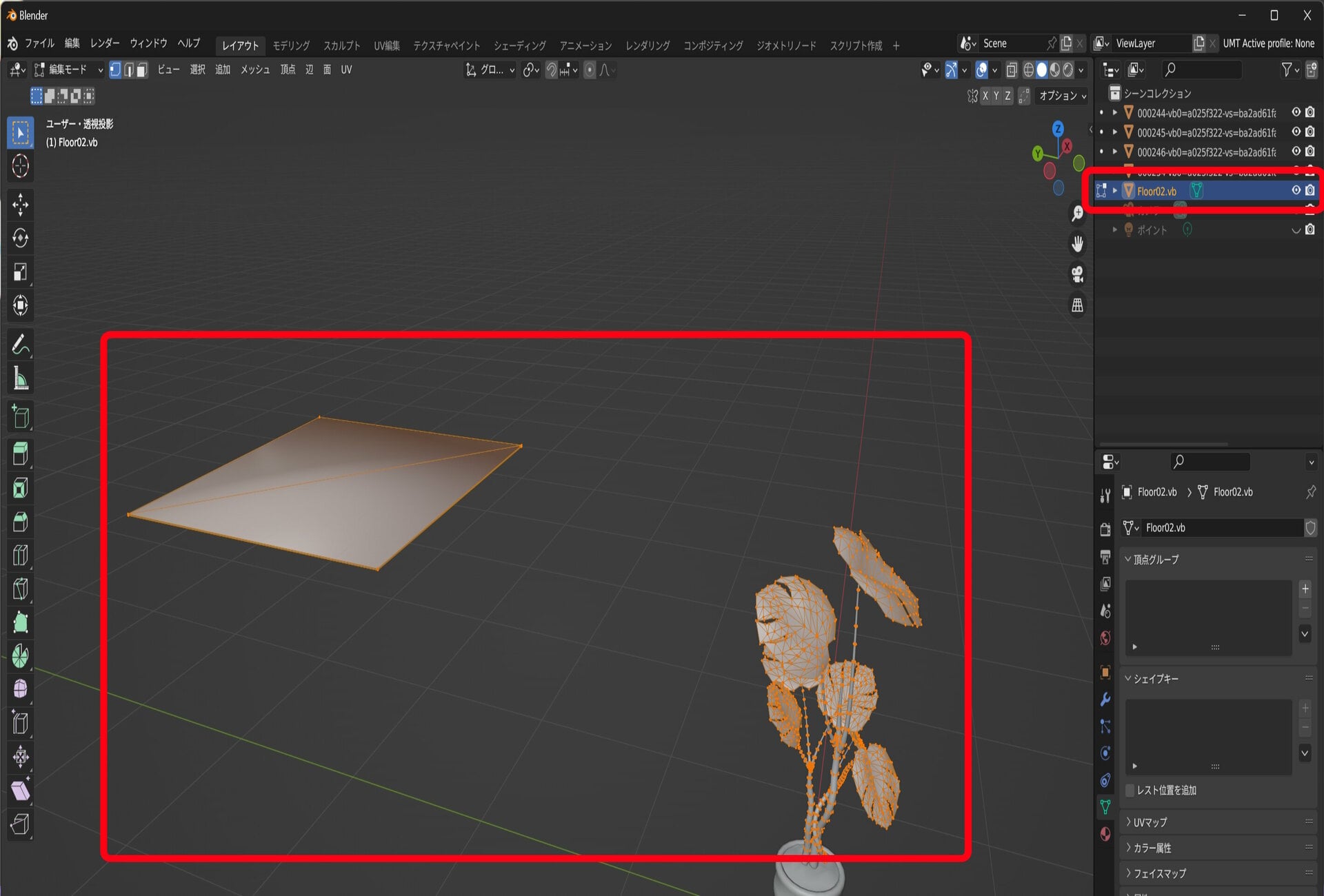1324x896 pixels.
Task: Switch to the シェーディング workspace tab
Action: point(520,45)
